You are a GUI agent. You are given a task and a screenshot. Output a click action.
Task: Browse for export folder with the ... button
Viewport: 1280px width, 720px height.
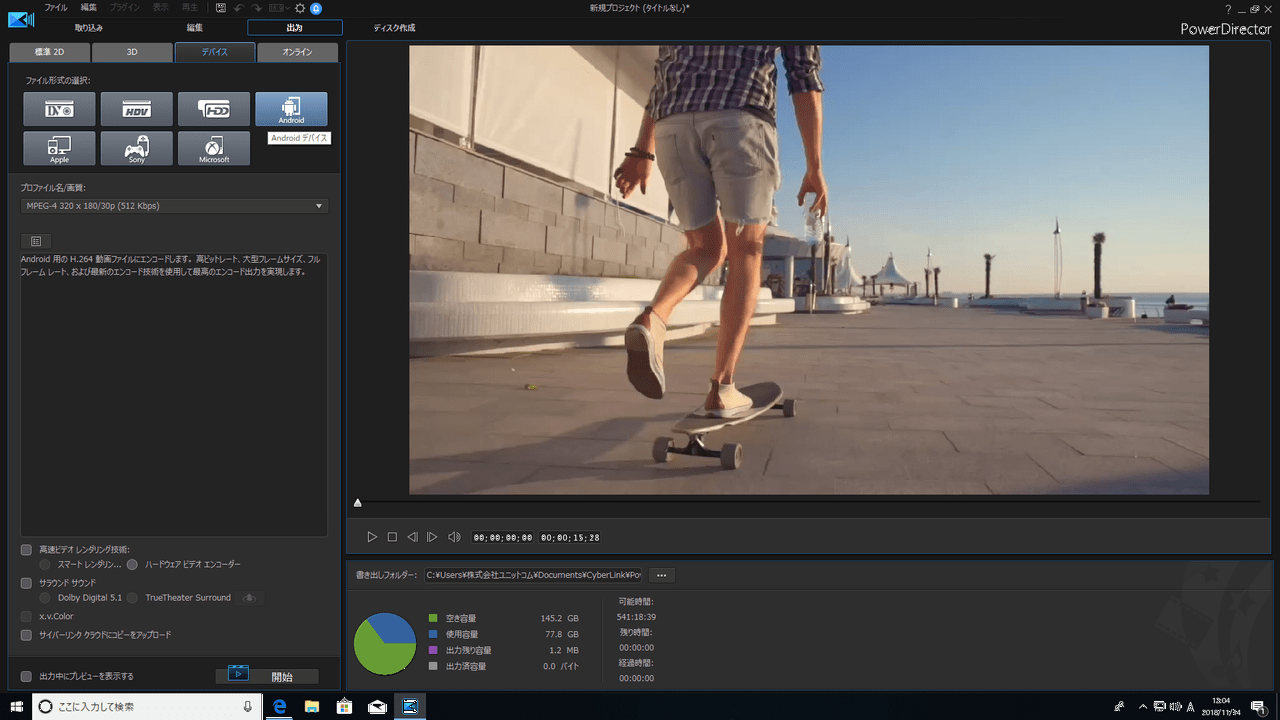click(x=661, y=575)
